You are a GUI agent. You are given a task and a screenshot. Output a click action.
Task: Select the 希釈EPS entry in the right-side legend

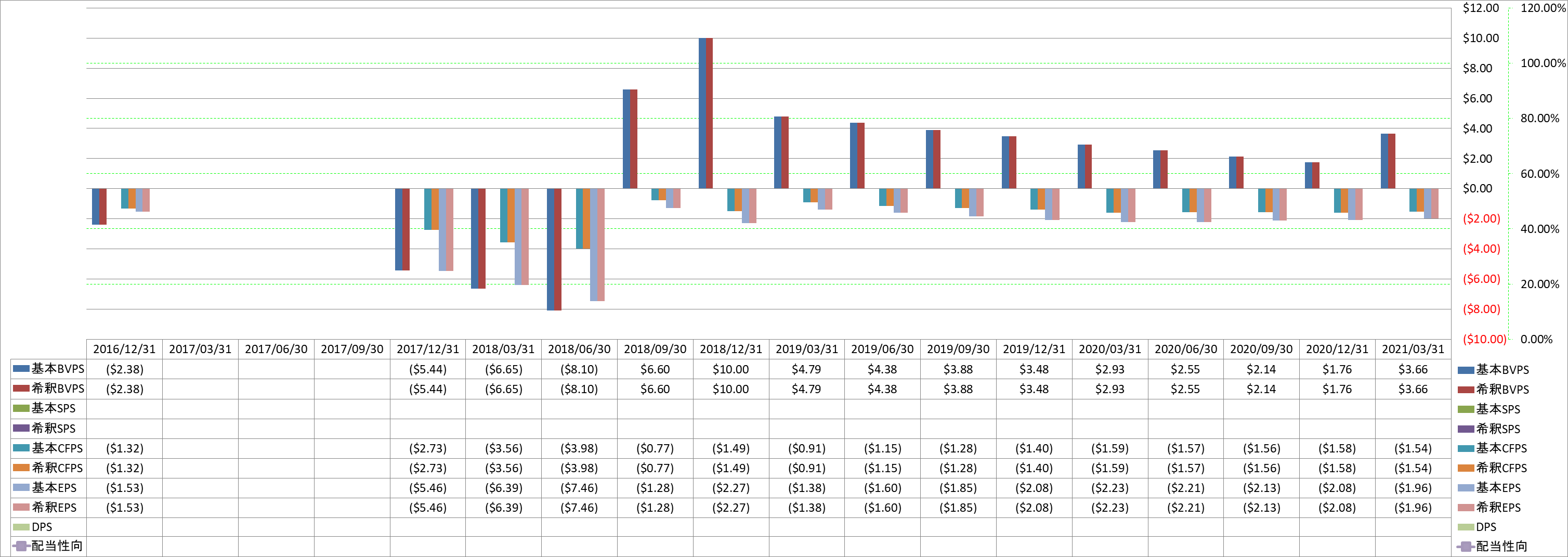click(x=1489, y=507)
